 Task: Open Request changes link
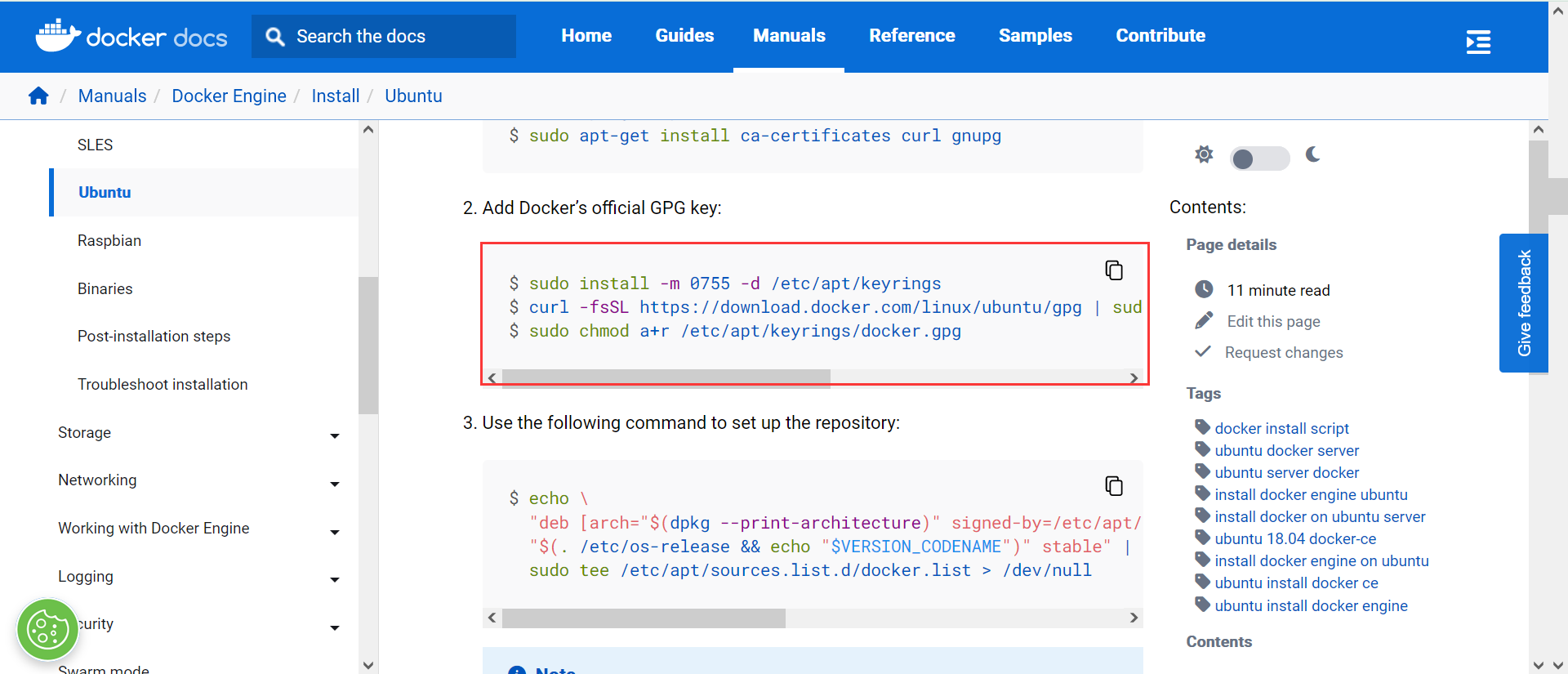coord(1284,352)
